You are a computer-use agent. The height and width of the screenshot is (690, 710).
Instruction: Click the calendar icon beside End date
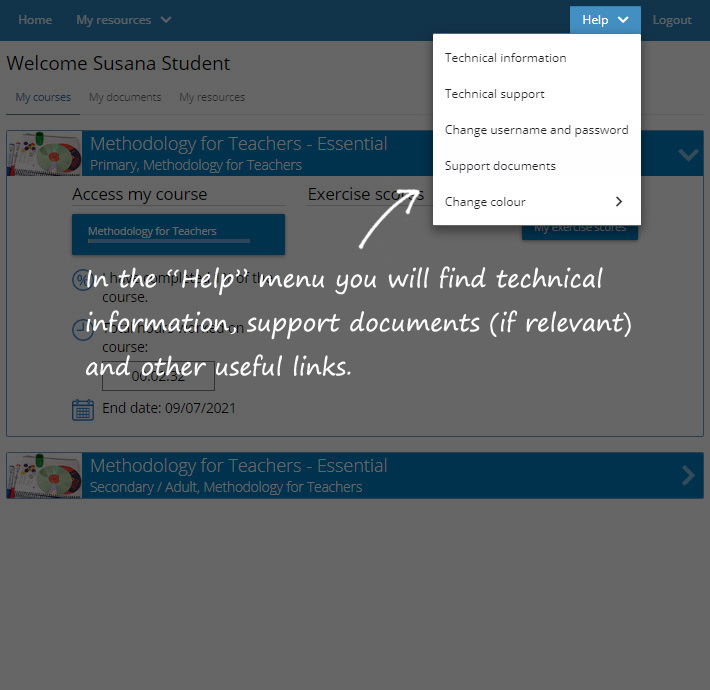(x=83, y=409)
